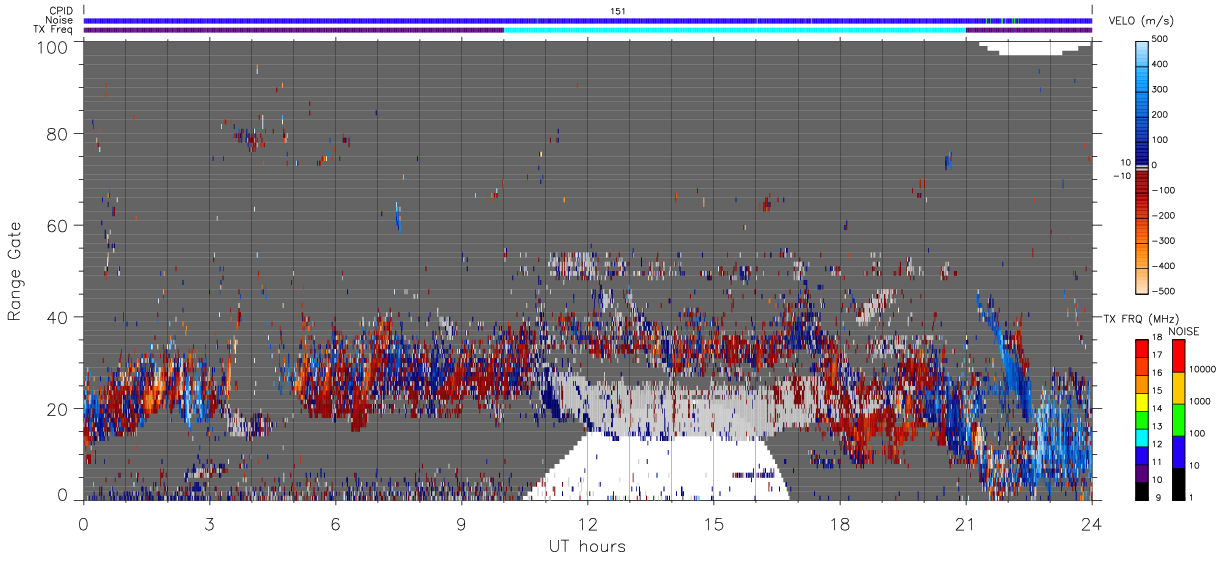
Task: Click the green noise swatch near 100
Action: [1180, 420]
